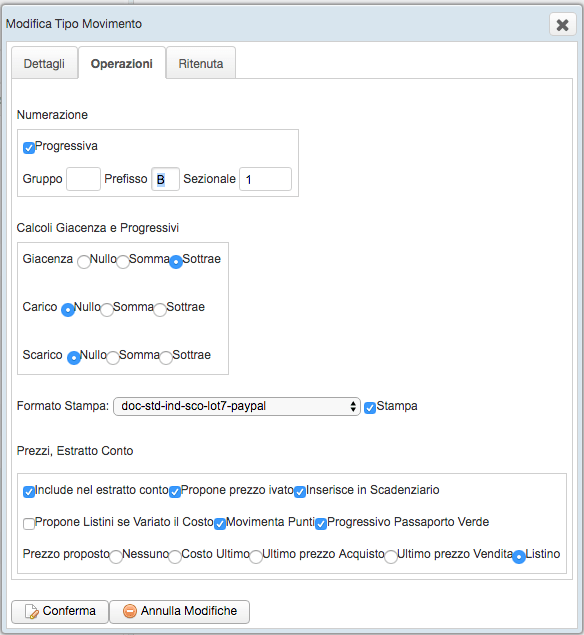Toggle the Stampa checkbox
The image size is (584, 635).
[x=370, y=408]
